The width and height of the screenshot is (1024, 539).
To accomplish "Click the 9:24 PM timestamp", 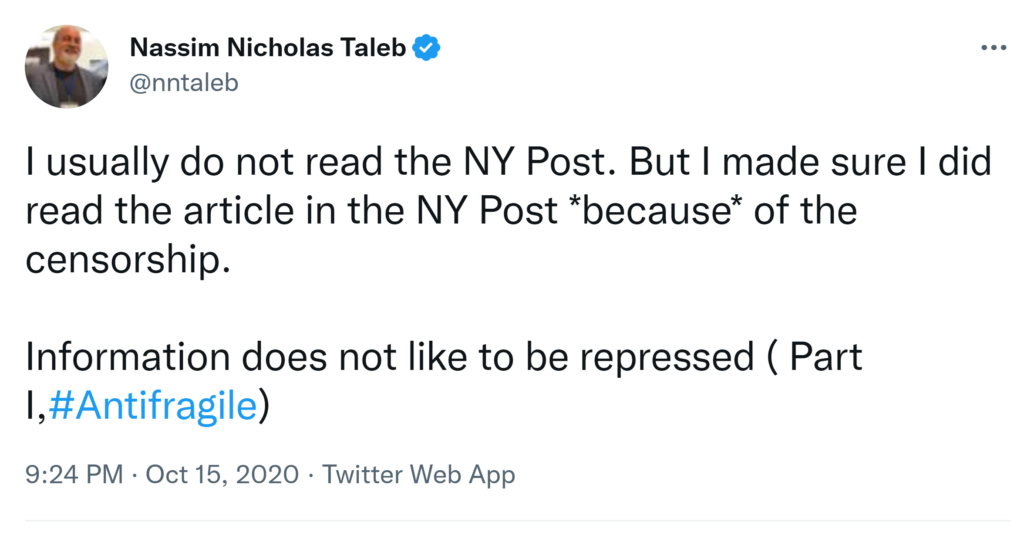I will [75, 474].
